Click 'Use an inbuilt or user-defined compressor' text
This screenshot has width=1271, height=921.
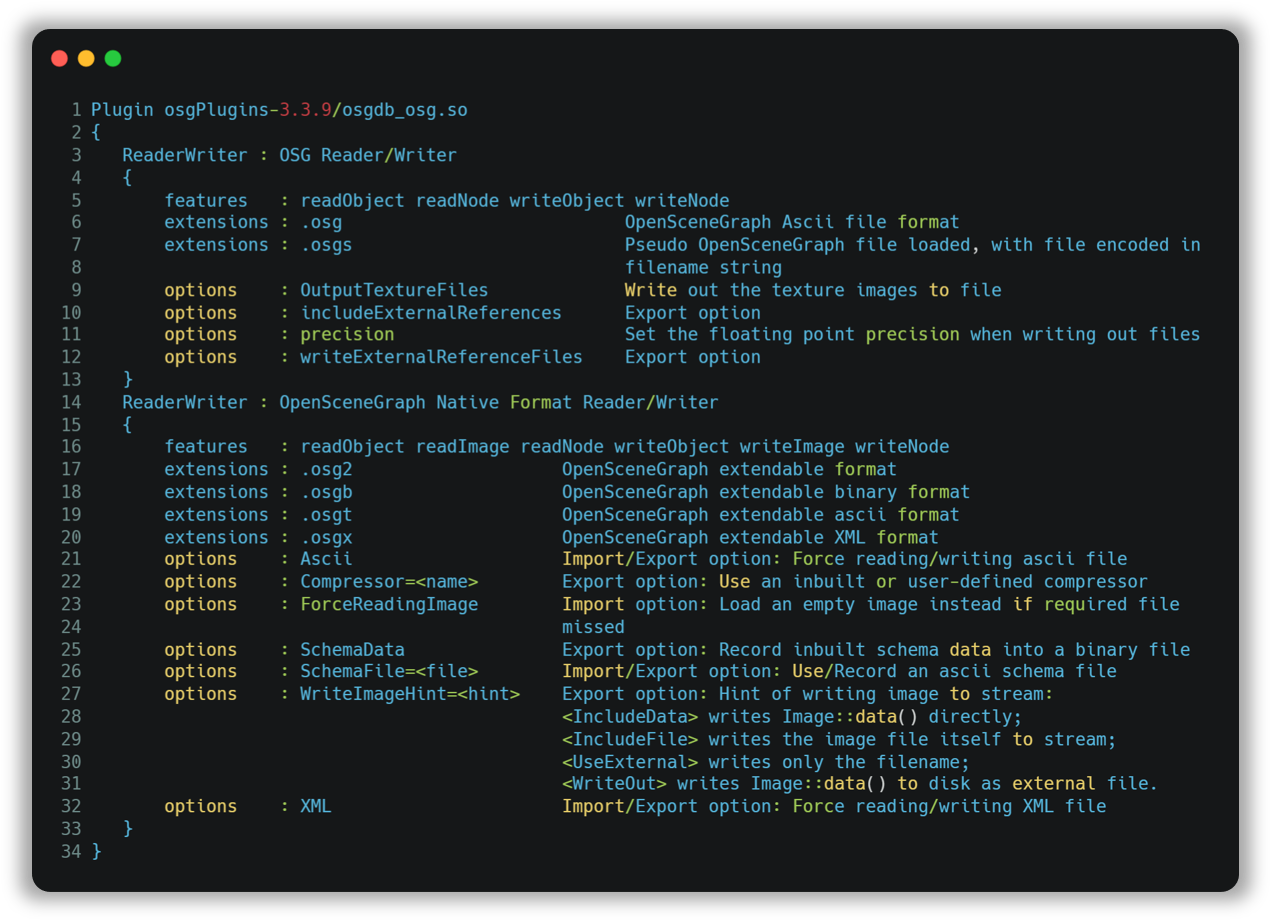pos(933,581)
